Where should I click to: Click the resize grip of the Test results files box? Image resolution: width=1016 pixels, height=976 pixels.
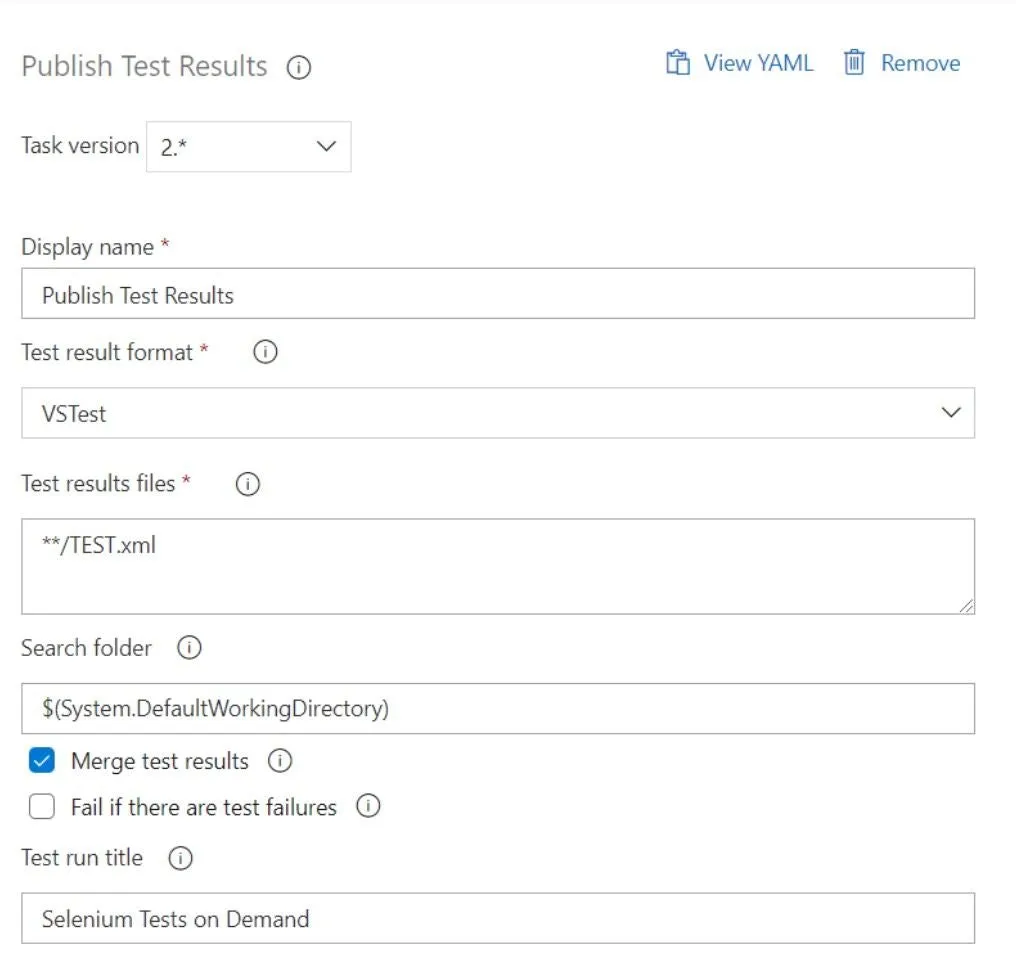pyautogui.click(x=968, y=606)
